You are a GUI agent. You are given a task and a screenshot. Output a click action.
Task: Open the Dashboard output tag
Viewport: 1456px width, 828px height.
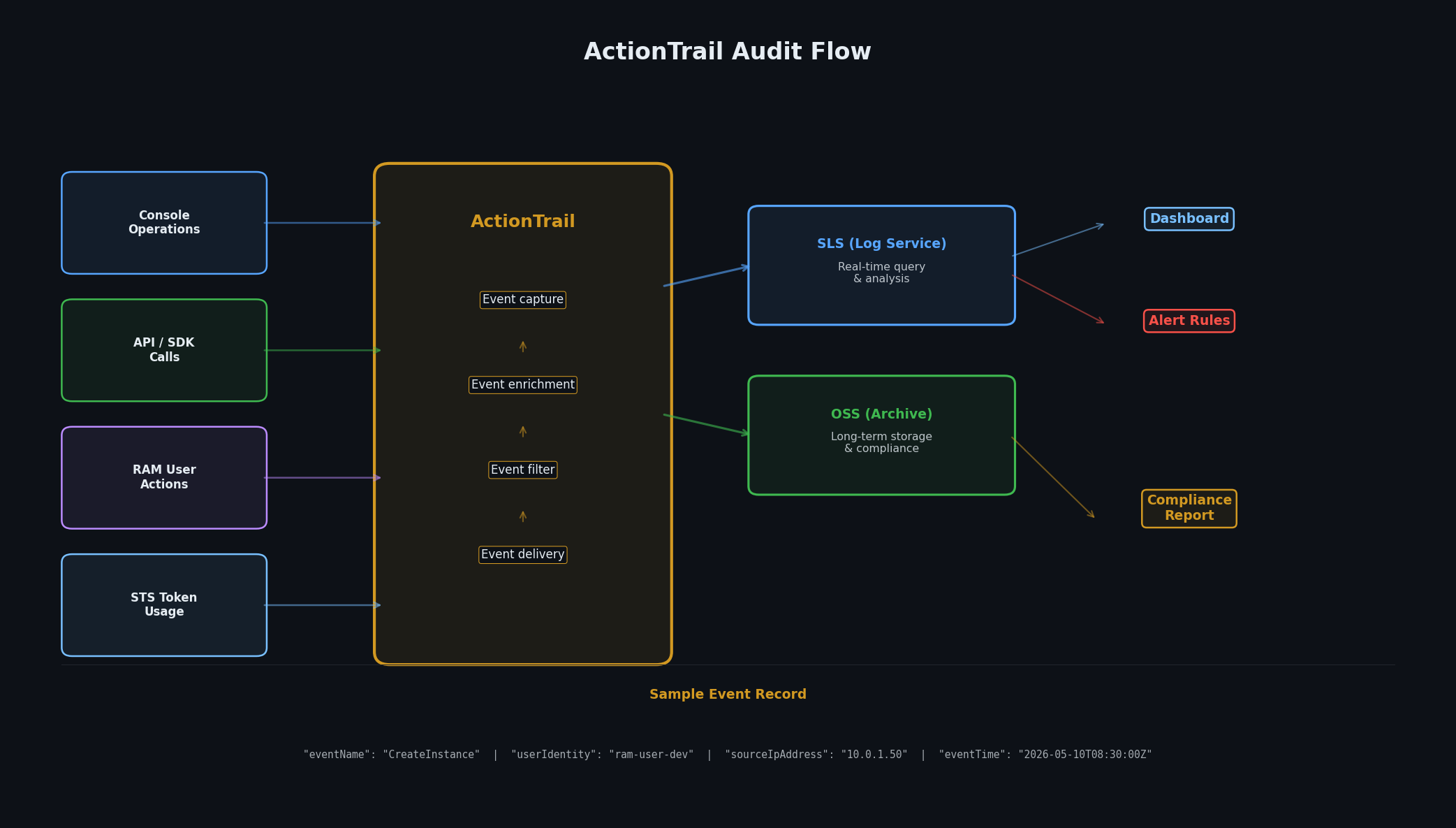(x=1189, y=219)
